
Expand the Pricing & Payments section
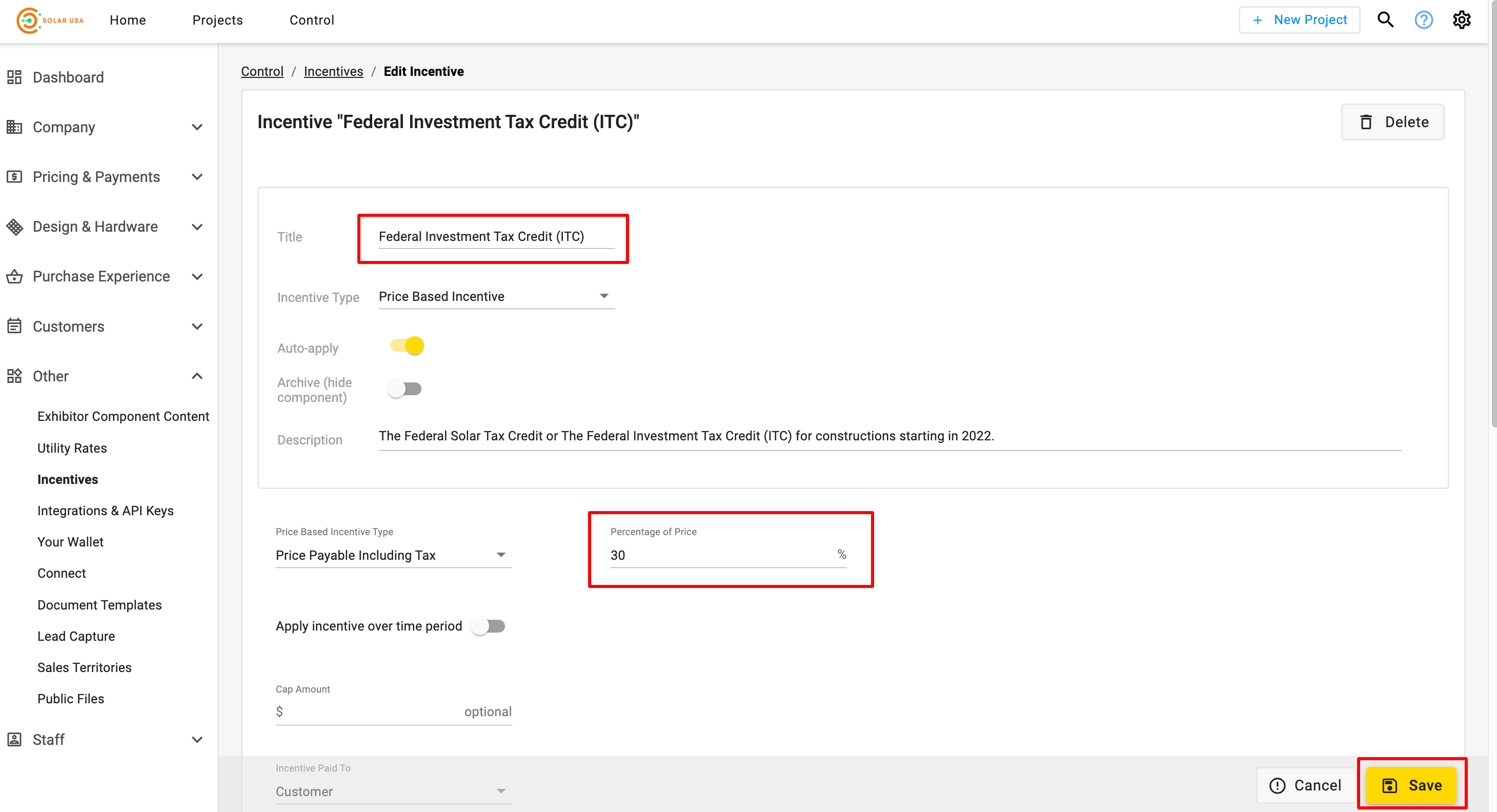[197, 177]
